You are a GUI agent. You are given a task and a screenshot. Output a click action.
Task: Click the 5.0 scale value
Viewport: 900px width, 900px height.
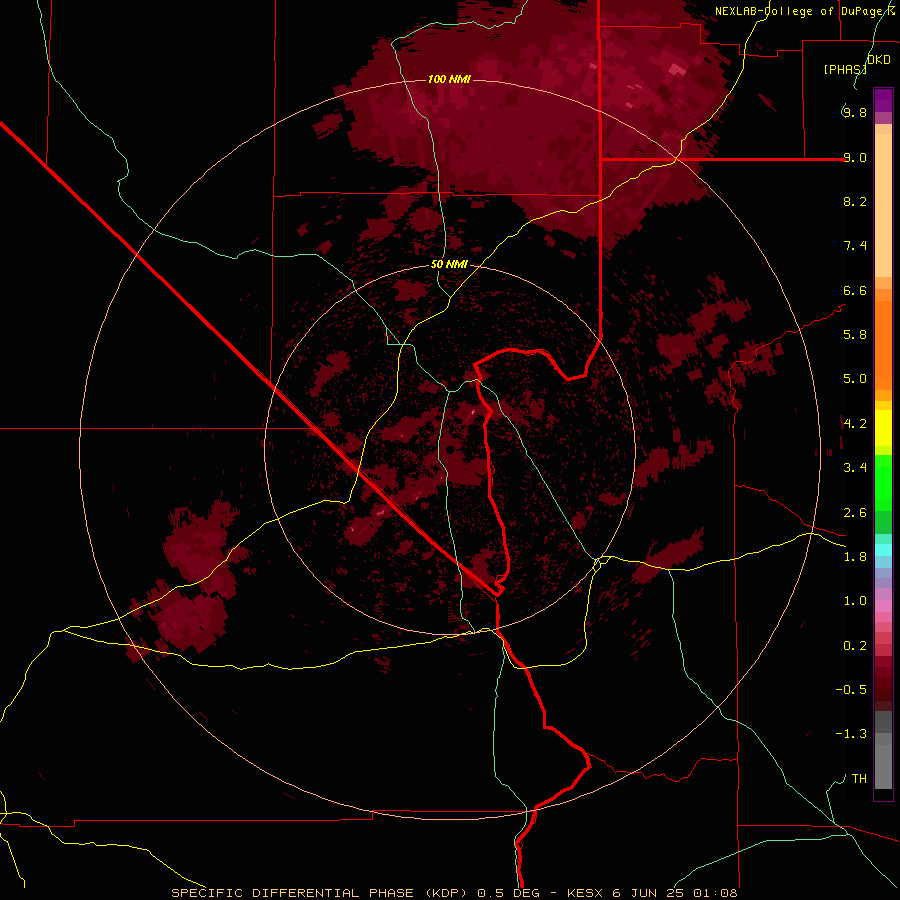[855, 378]
